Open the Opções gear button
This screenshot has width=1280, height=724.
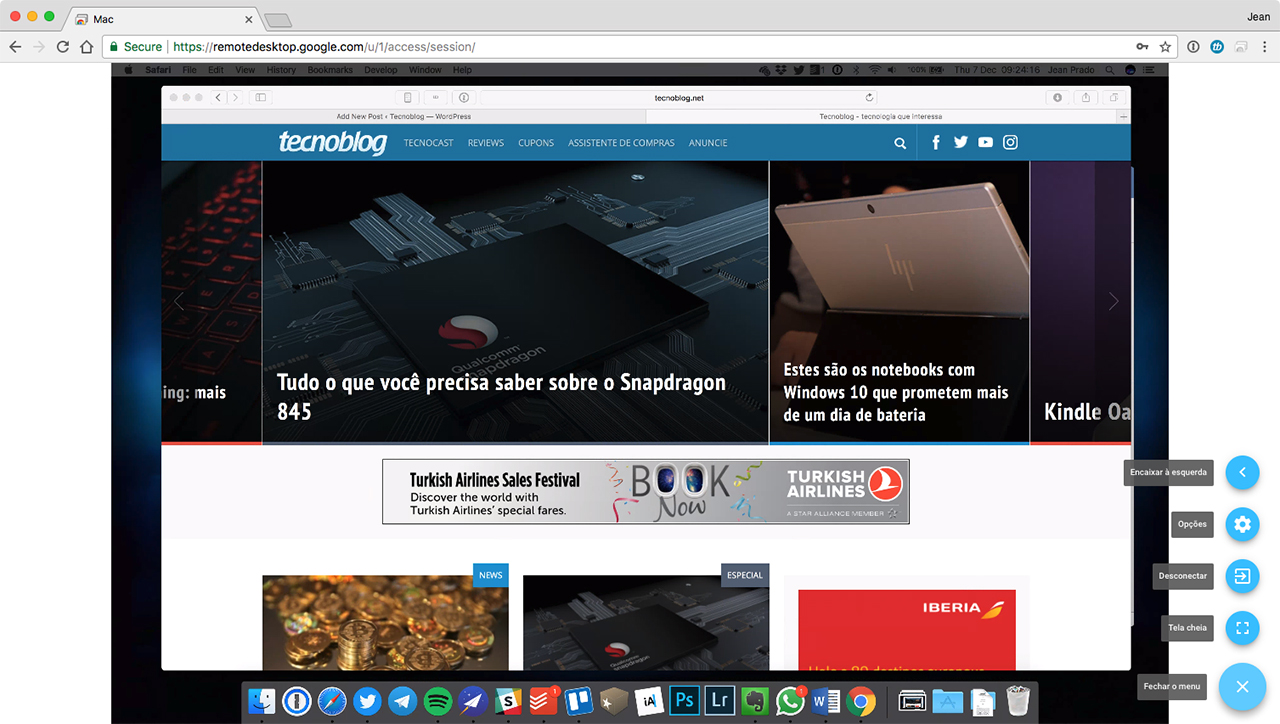click(x=1242, y=524)
